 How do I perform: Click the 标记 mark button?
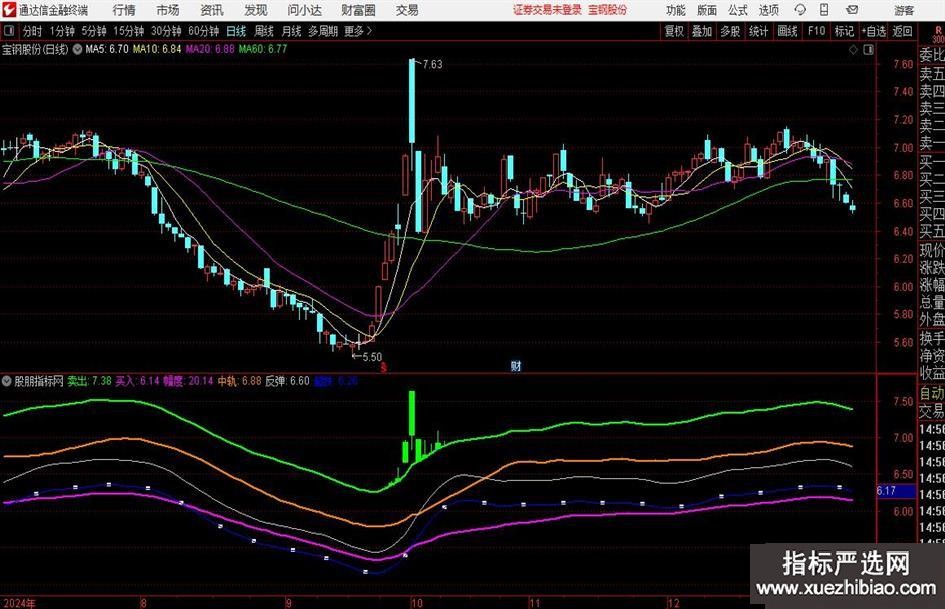844,31
